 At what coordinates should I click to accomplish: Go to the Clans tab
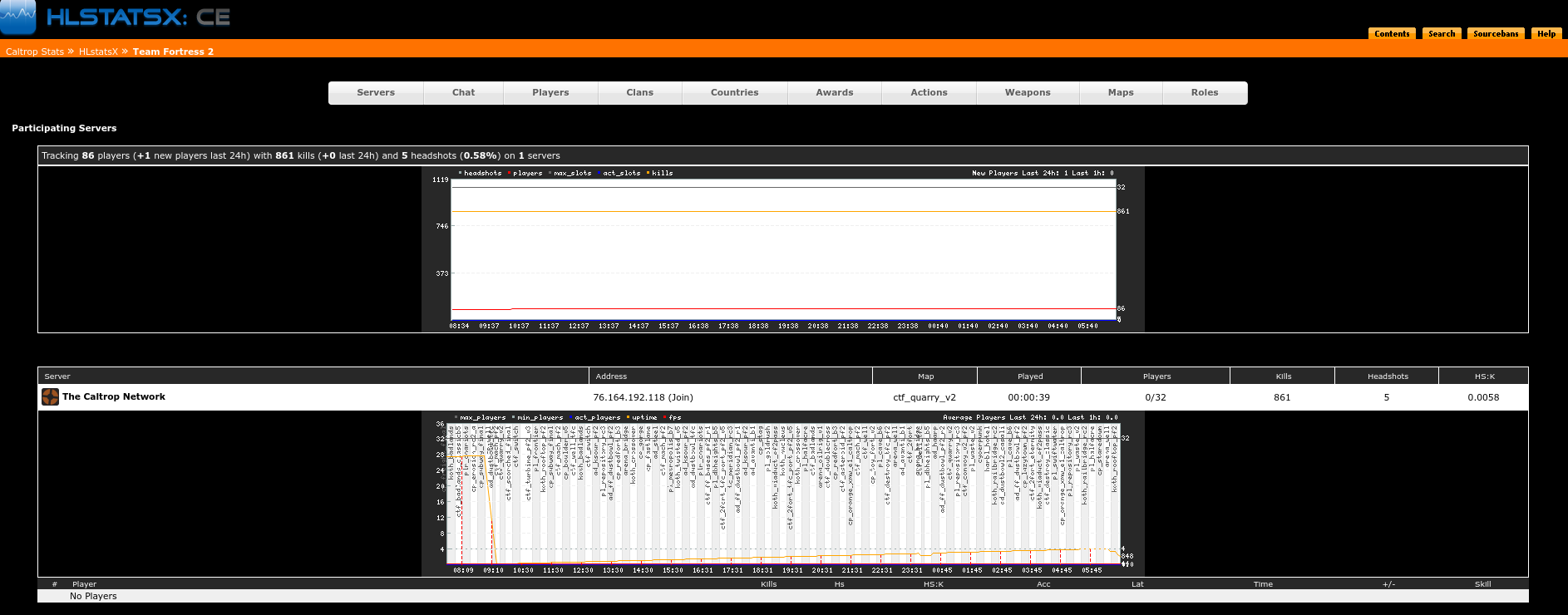tap(639, 93)
